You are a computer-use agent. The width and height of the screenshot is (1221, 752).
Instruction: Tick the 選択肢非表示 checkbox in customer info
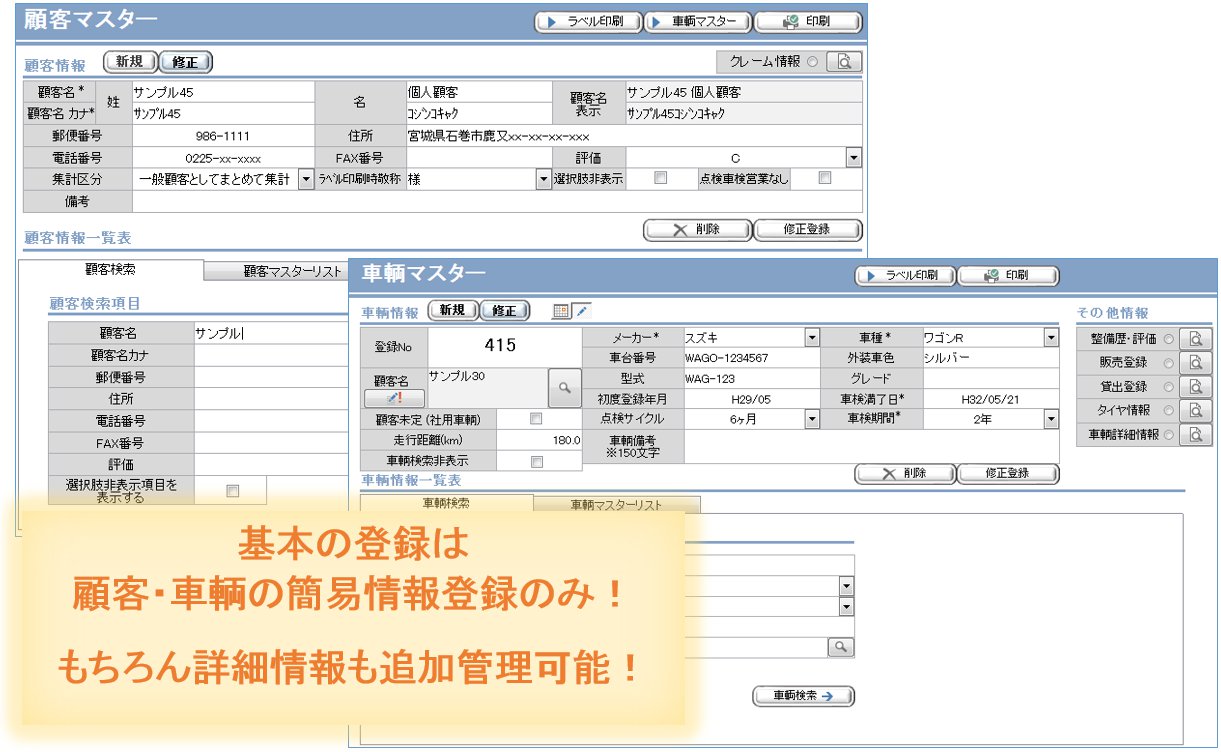(x=660, y=179)
